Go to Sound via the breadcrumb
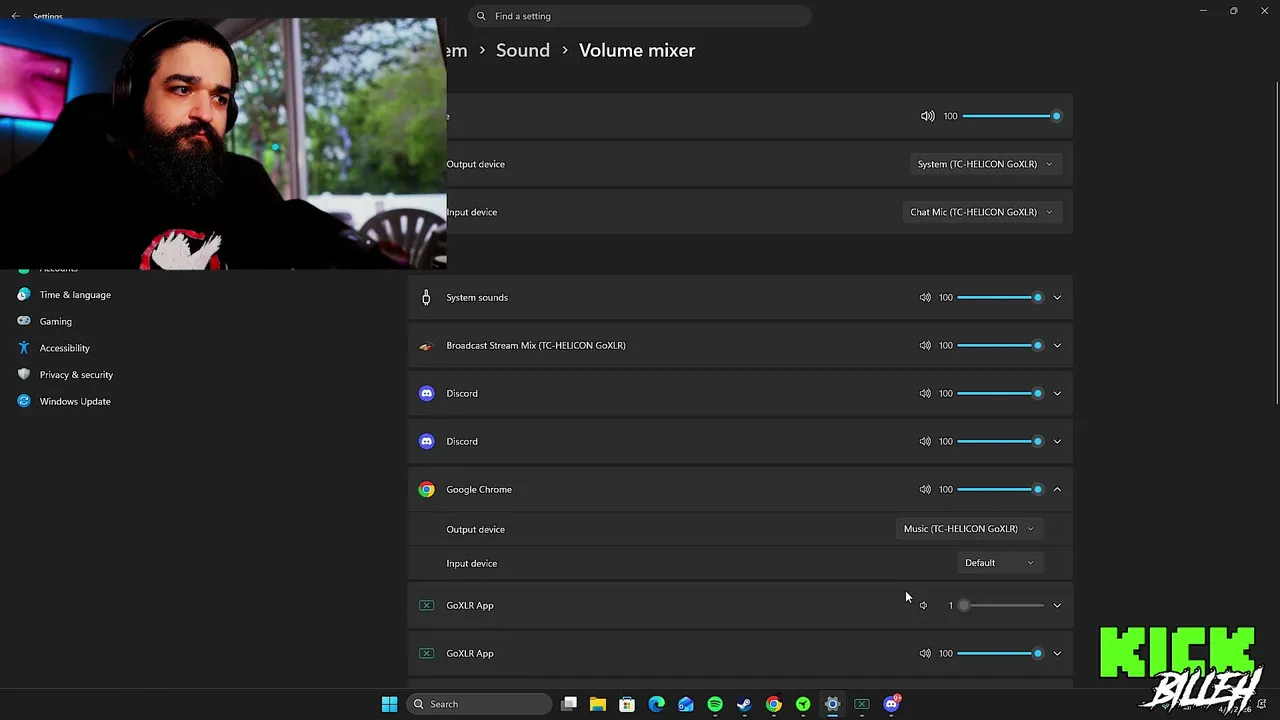Image resolution: width=1280 pixels, height=720 pixels. [x=523, y=50]
